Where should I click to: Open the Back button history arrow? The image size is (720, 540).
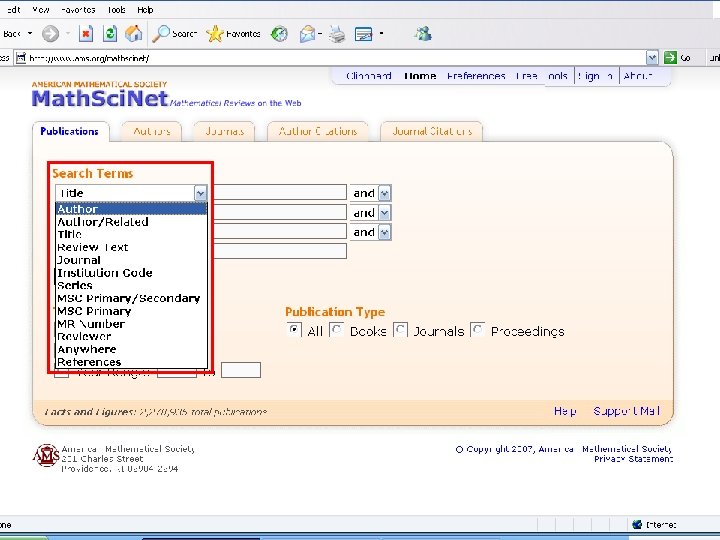(30, 34)
